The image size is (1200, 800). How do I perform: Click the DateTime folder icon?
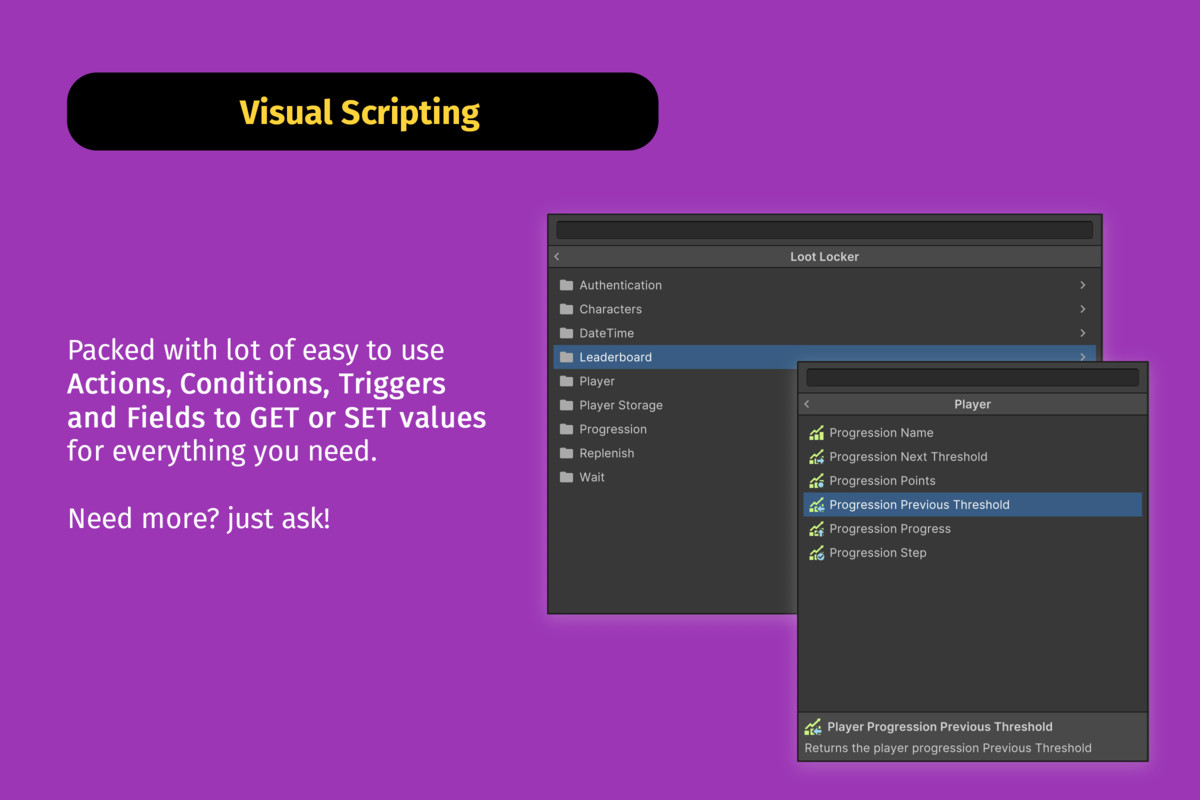pos(566,333)
